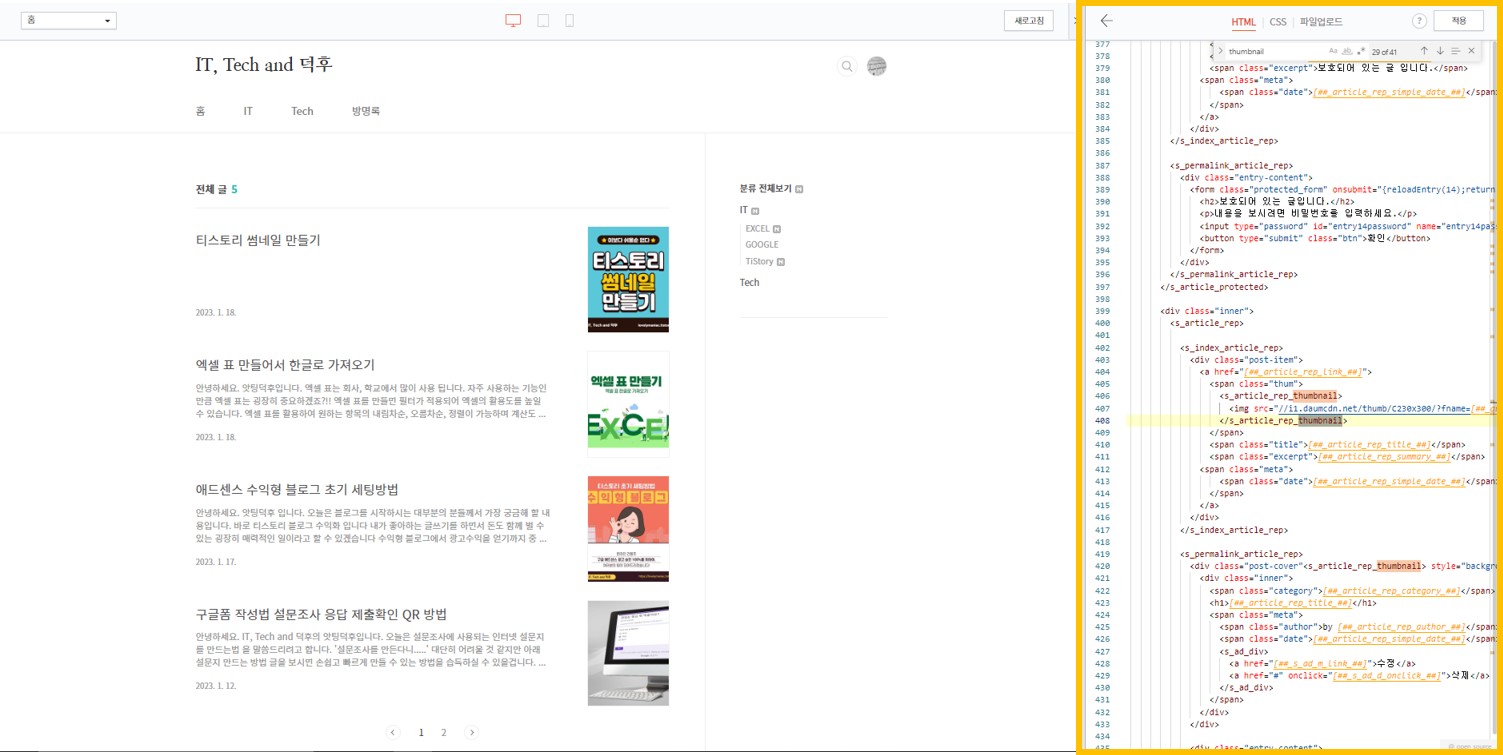Open post 구글폼 작성법 설문조사 응답 제출확인 QR 방법
This screenshot has width=1503, height=755.
coord(321,614)
